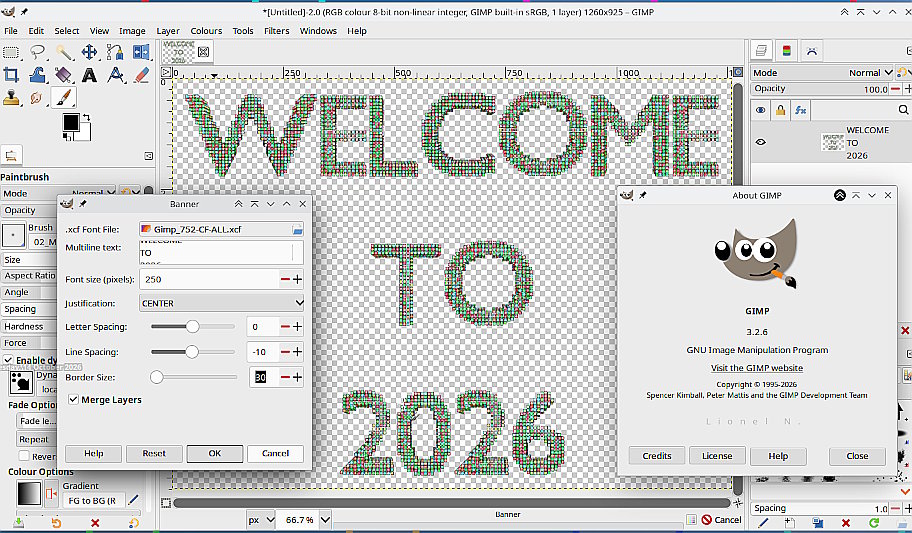The image size is (912, 533).
Task: Select the Fuzzy Select magic wand tool
Action: (64, 52)
